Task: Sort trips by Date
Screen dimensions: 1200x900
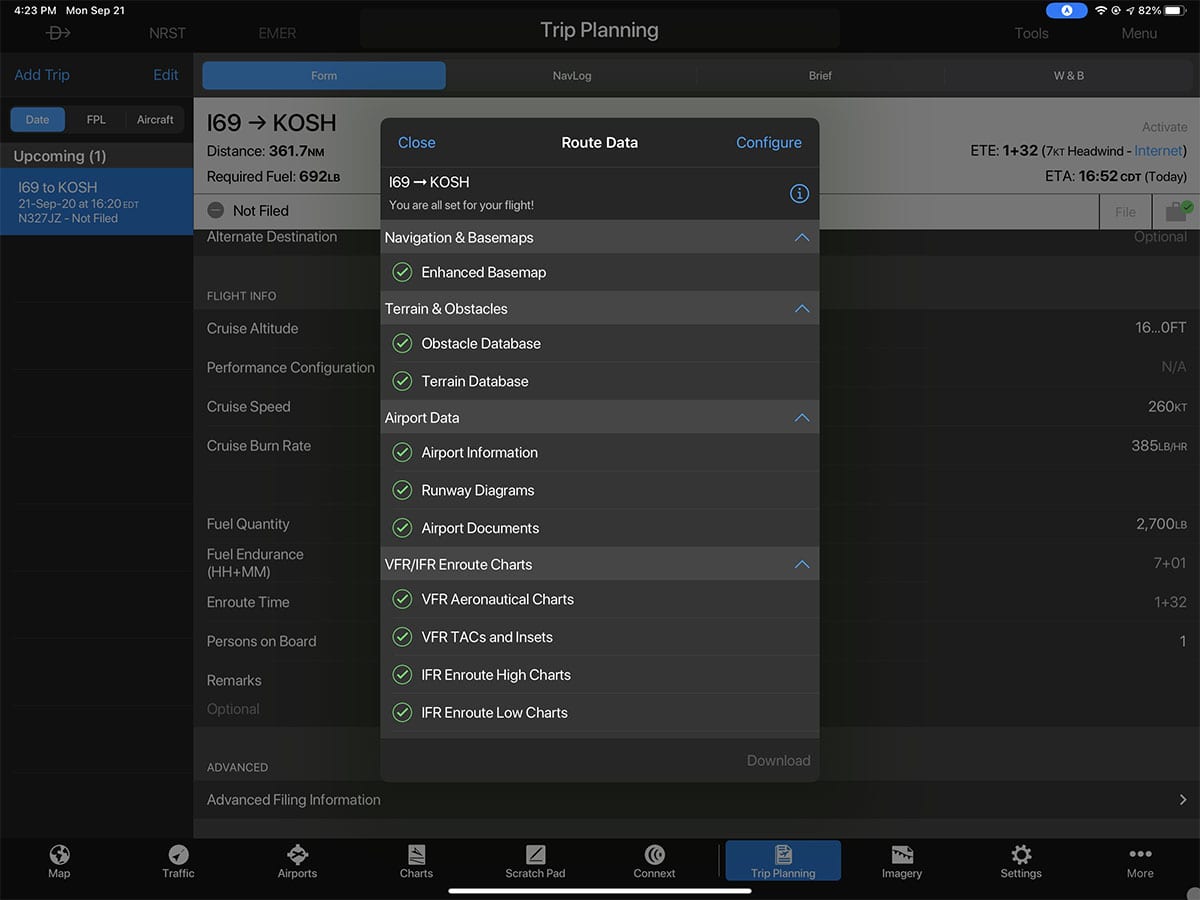Action: [37, 120]
